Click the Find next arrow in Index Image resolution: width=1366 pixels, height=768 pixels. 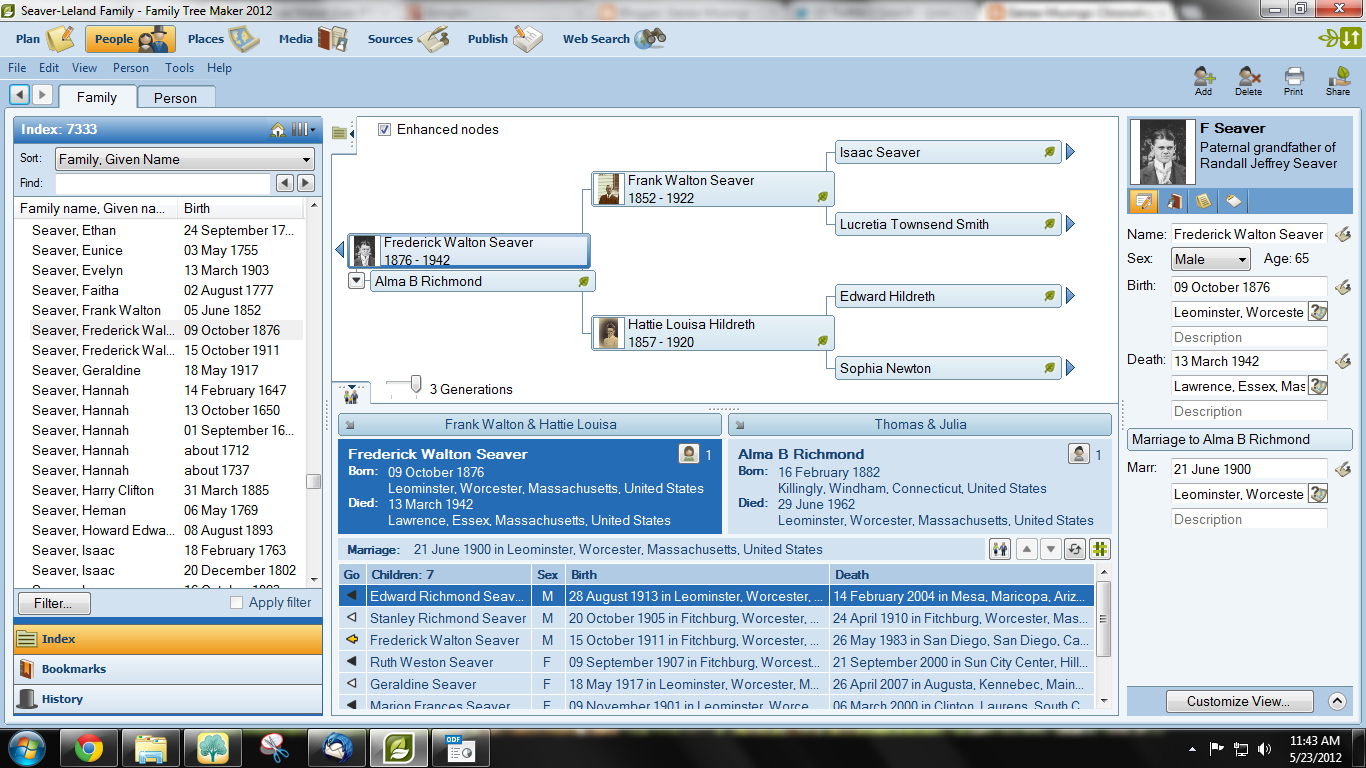click(306, 183)
